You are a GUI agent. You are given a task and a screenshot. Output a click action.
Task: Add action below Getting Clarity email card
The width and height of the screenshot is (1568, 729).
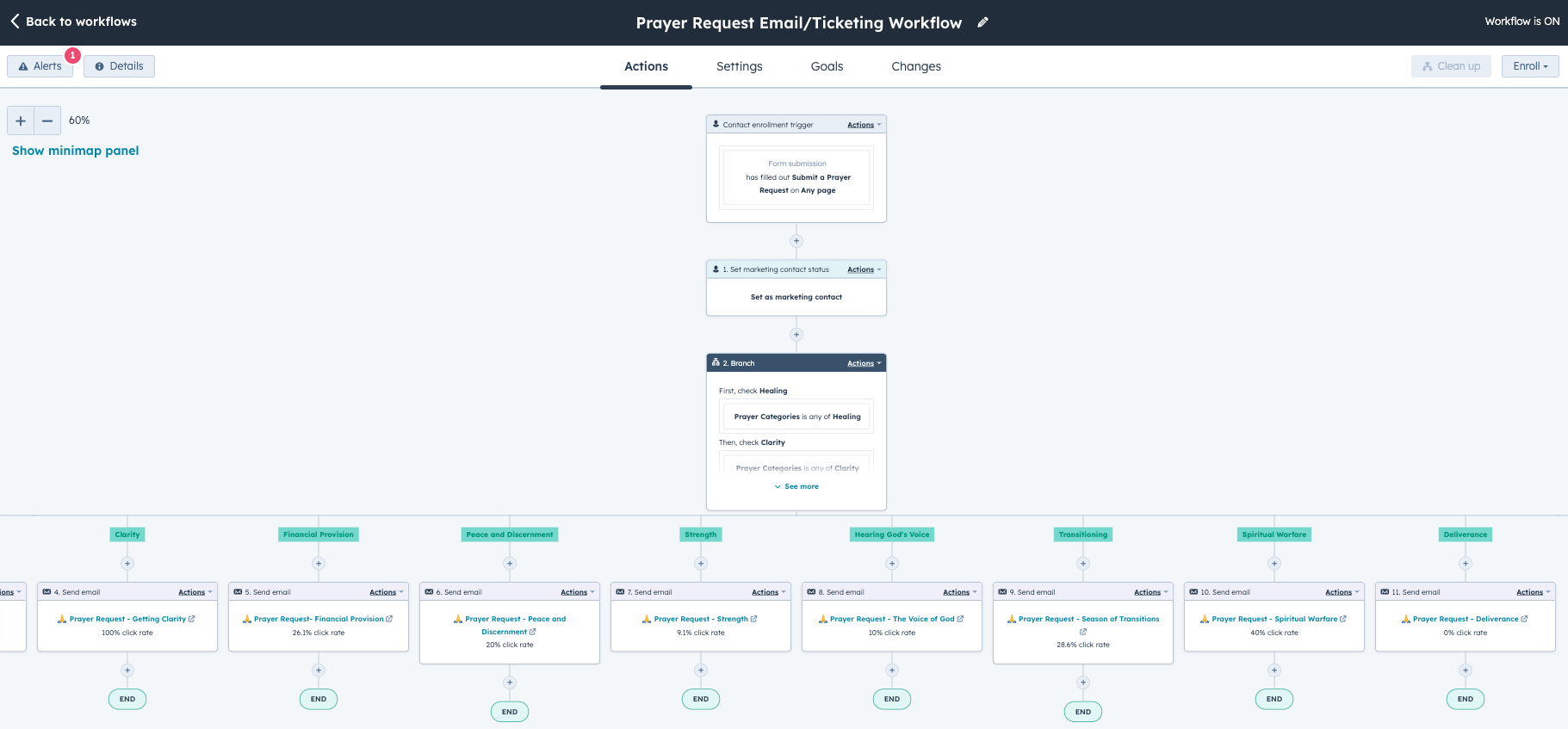[127, 670]
